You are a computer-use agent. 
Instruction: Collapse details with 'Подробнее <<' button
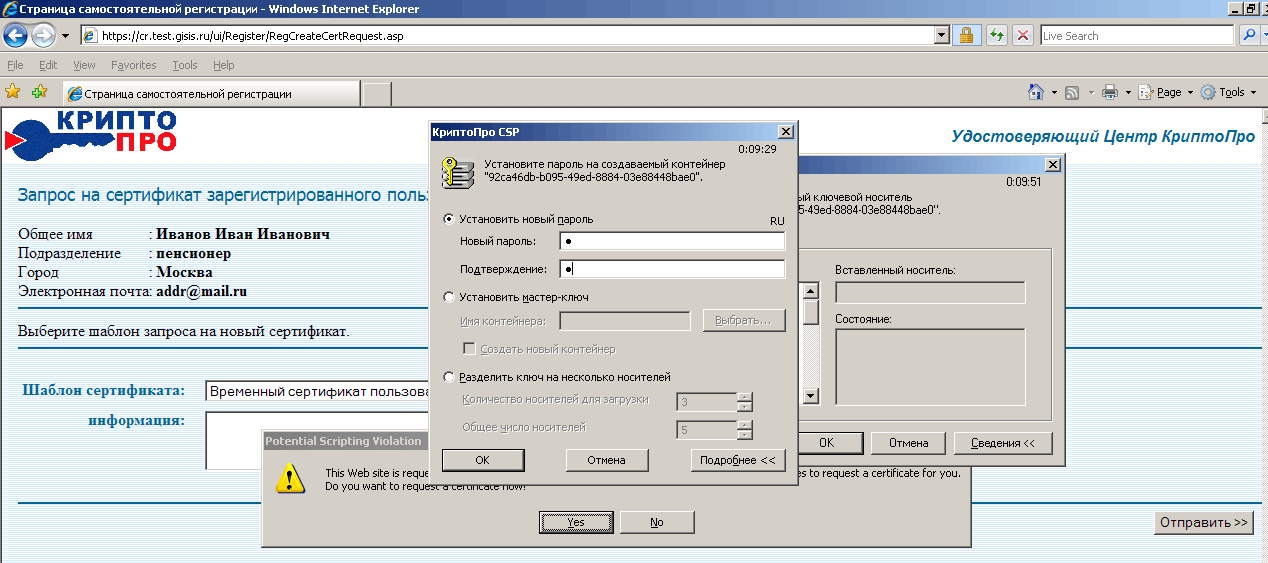pos(738,460)
